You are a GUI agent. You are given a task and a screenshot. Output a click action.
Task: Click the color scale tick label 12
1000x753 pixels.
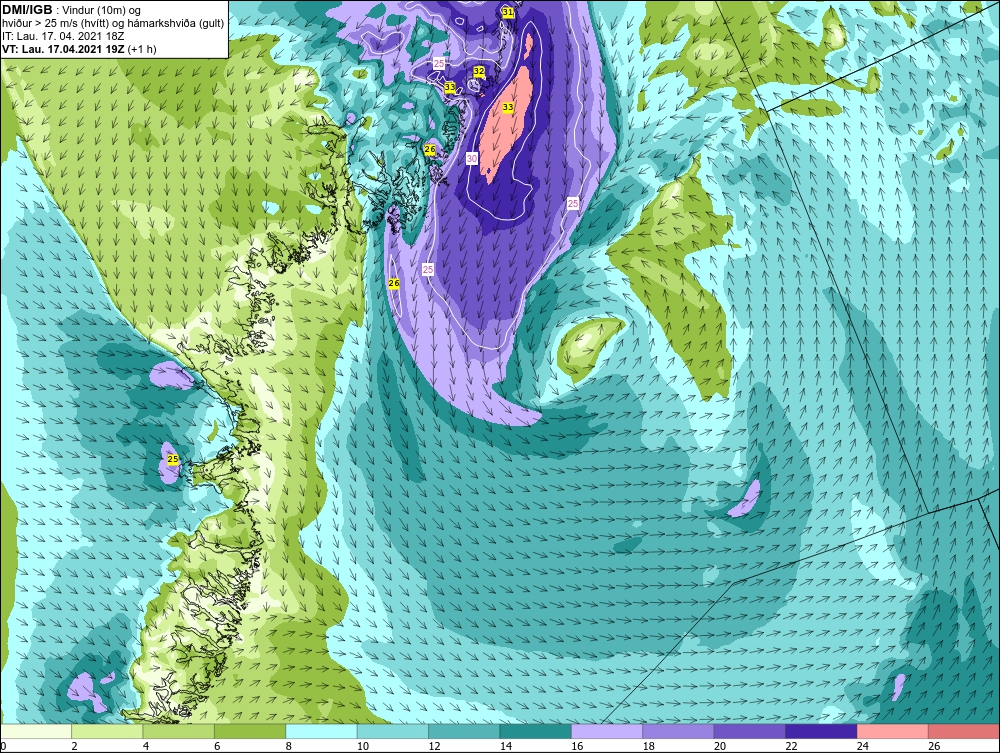click(434, 746)
